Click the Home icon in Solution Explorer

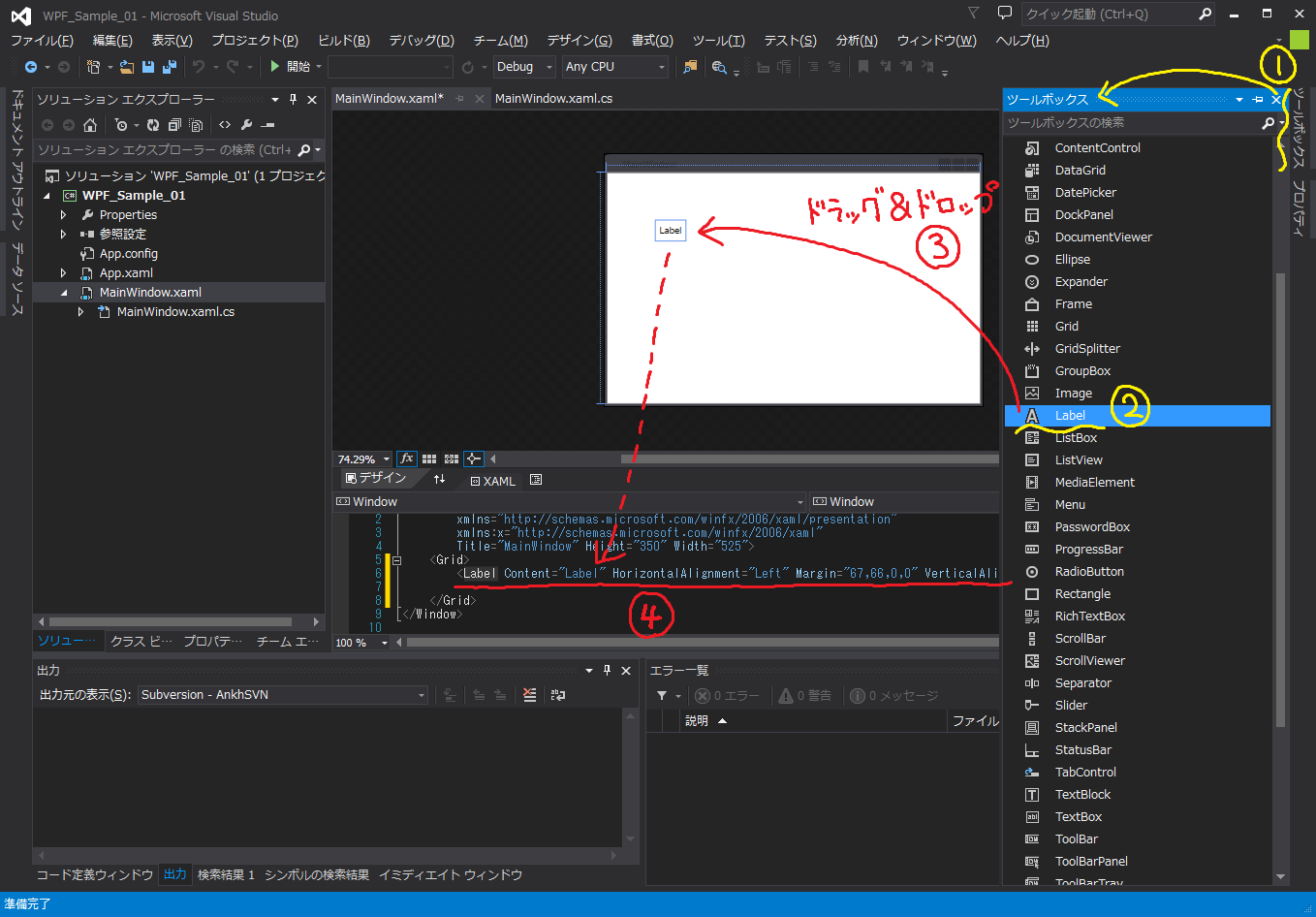90,125
